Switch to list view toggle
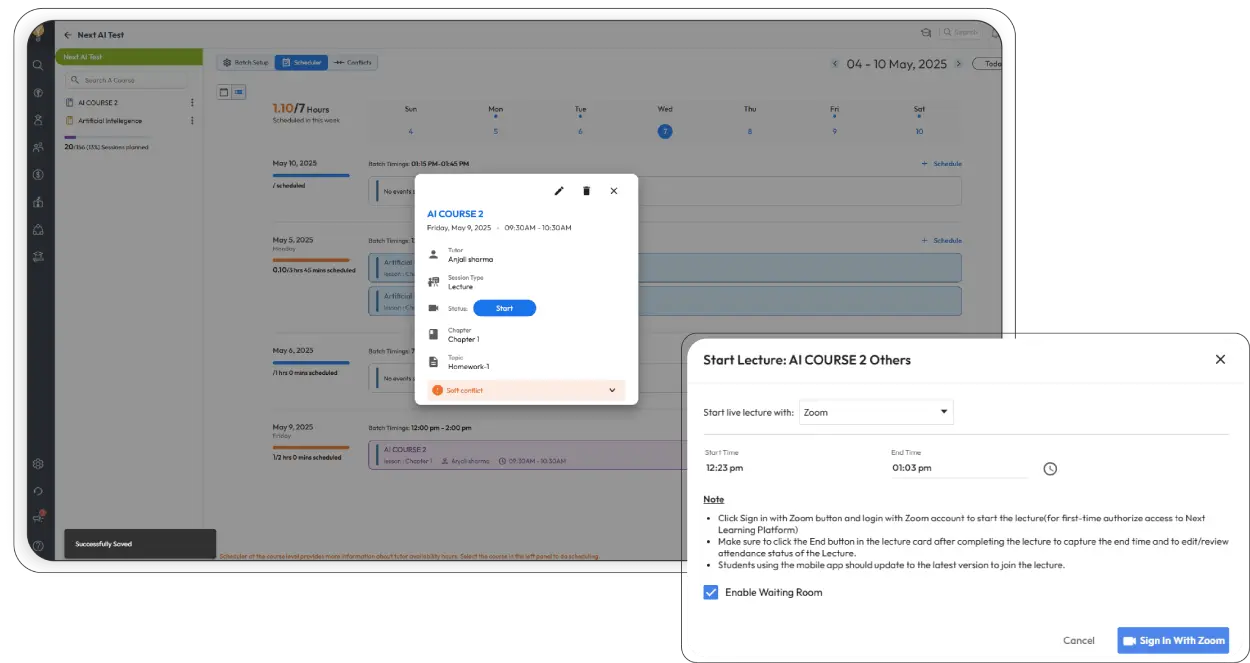 238,92
